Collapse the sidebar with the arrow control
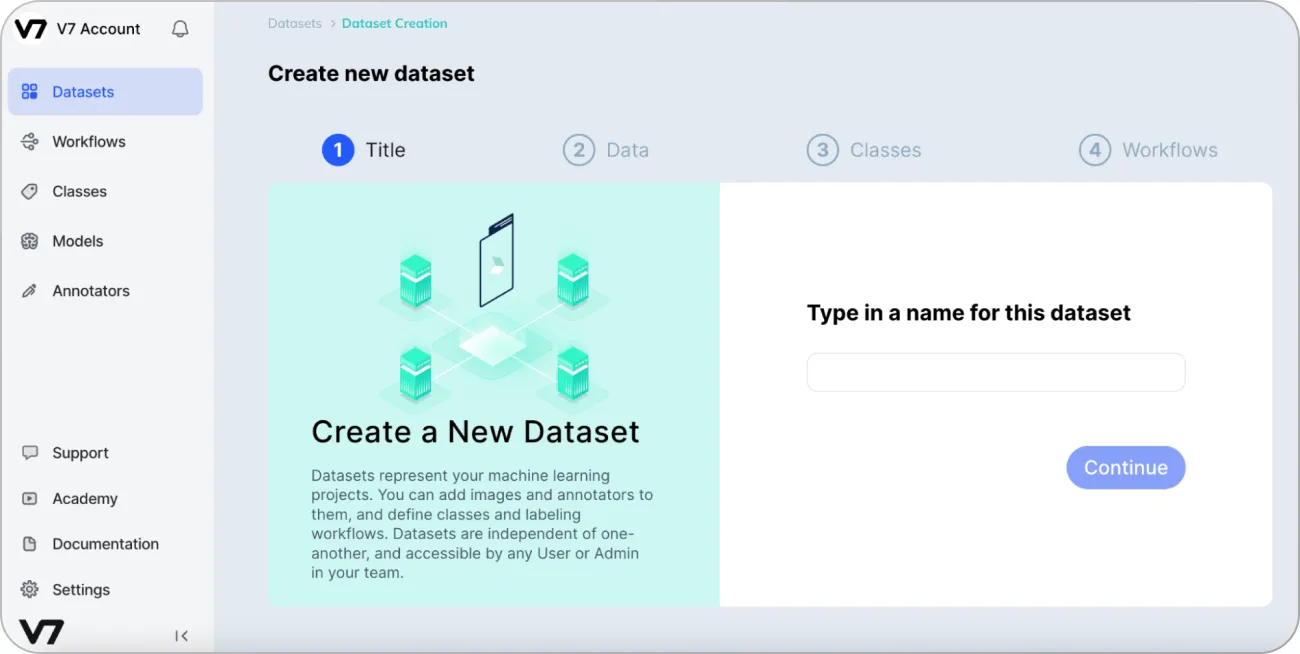1300x654 pixels. point(181,635)
